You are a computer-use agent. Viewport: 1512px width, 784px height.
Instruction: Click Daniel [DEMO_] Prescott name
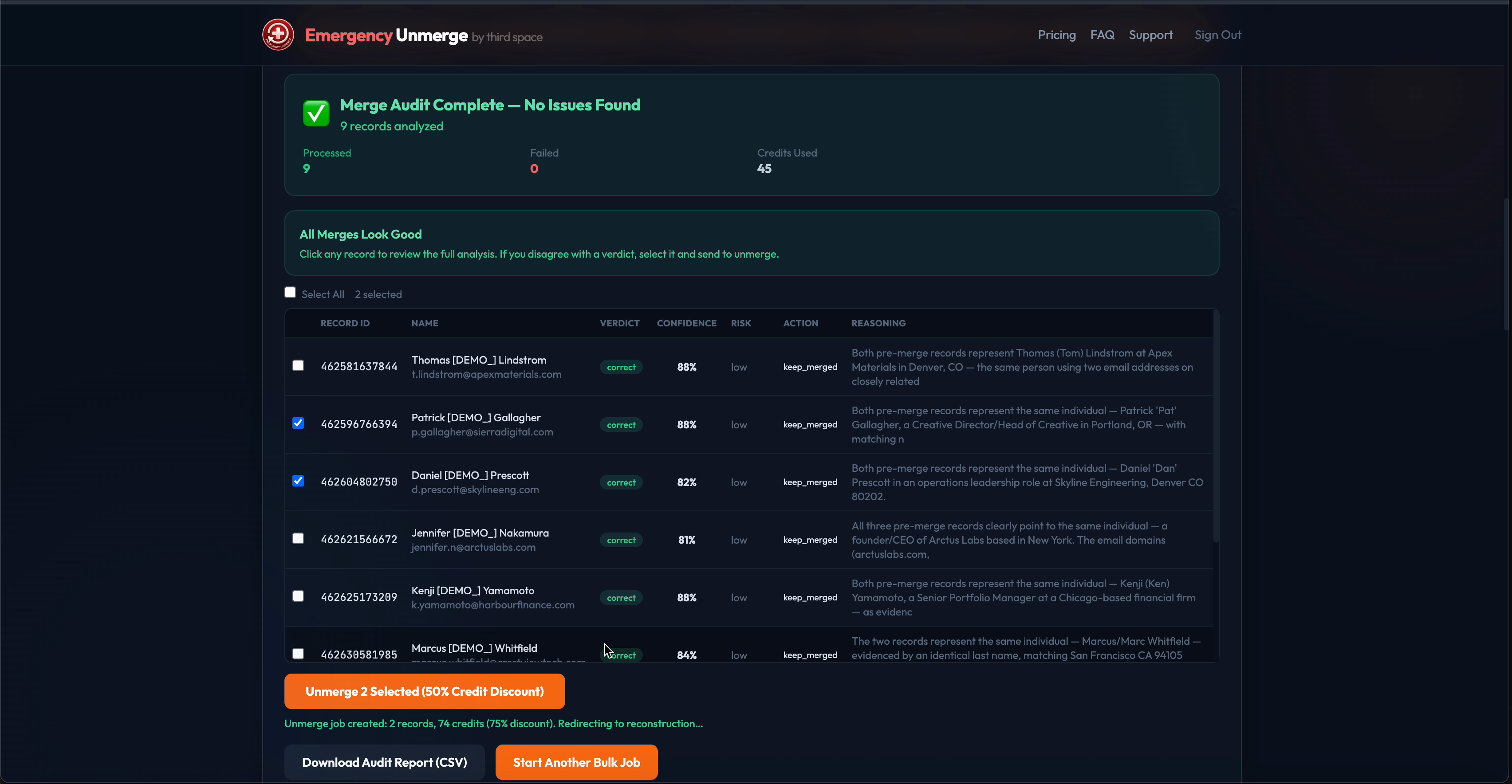[x=470, y=475]
